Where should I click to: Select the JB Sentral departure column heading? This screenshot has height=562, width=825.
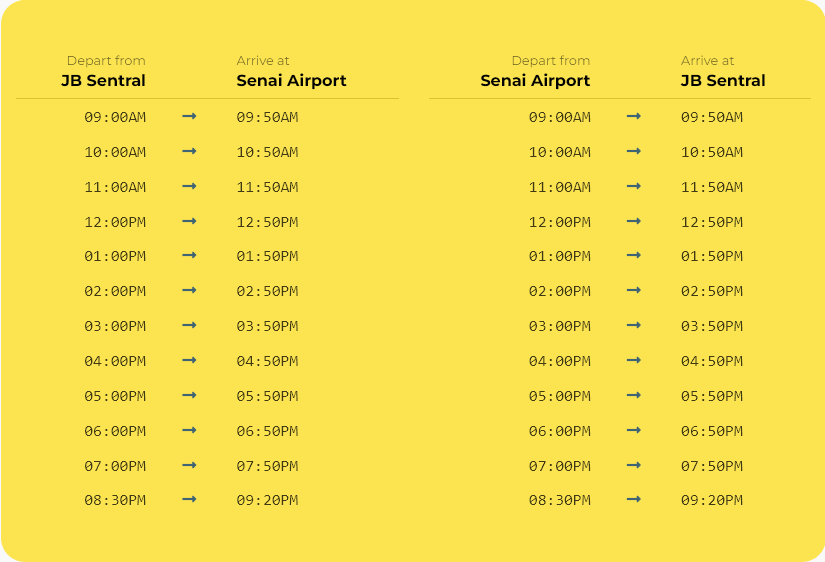(103, 81)
